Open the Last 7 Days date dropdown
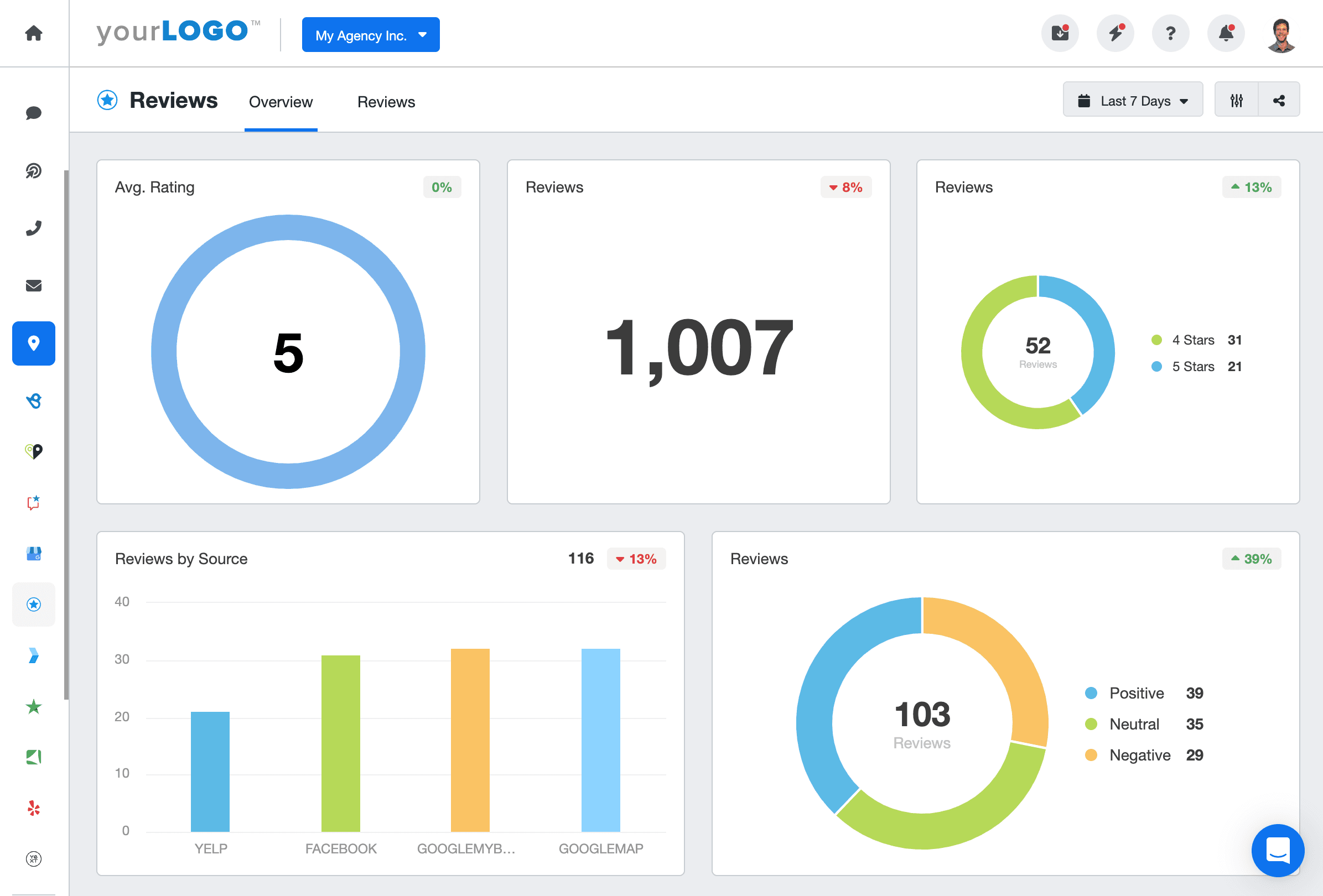Image resolution: width=1323 pixels, height=896 pixels. click(x=1132, y=101)
